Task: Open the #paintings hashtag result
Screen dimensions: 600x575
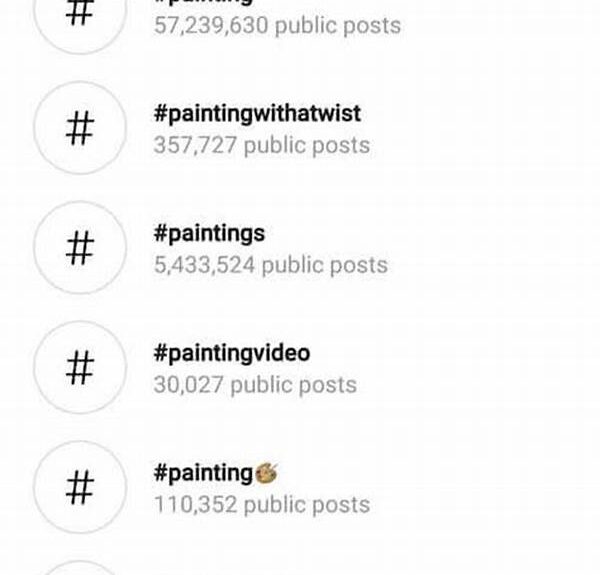Action: (209, 233)
